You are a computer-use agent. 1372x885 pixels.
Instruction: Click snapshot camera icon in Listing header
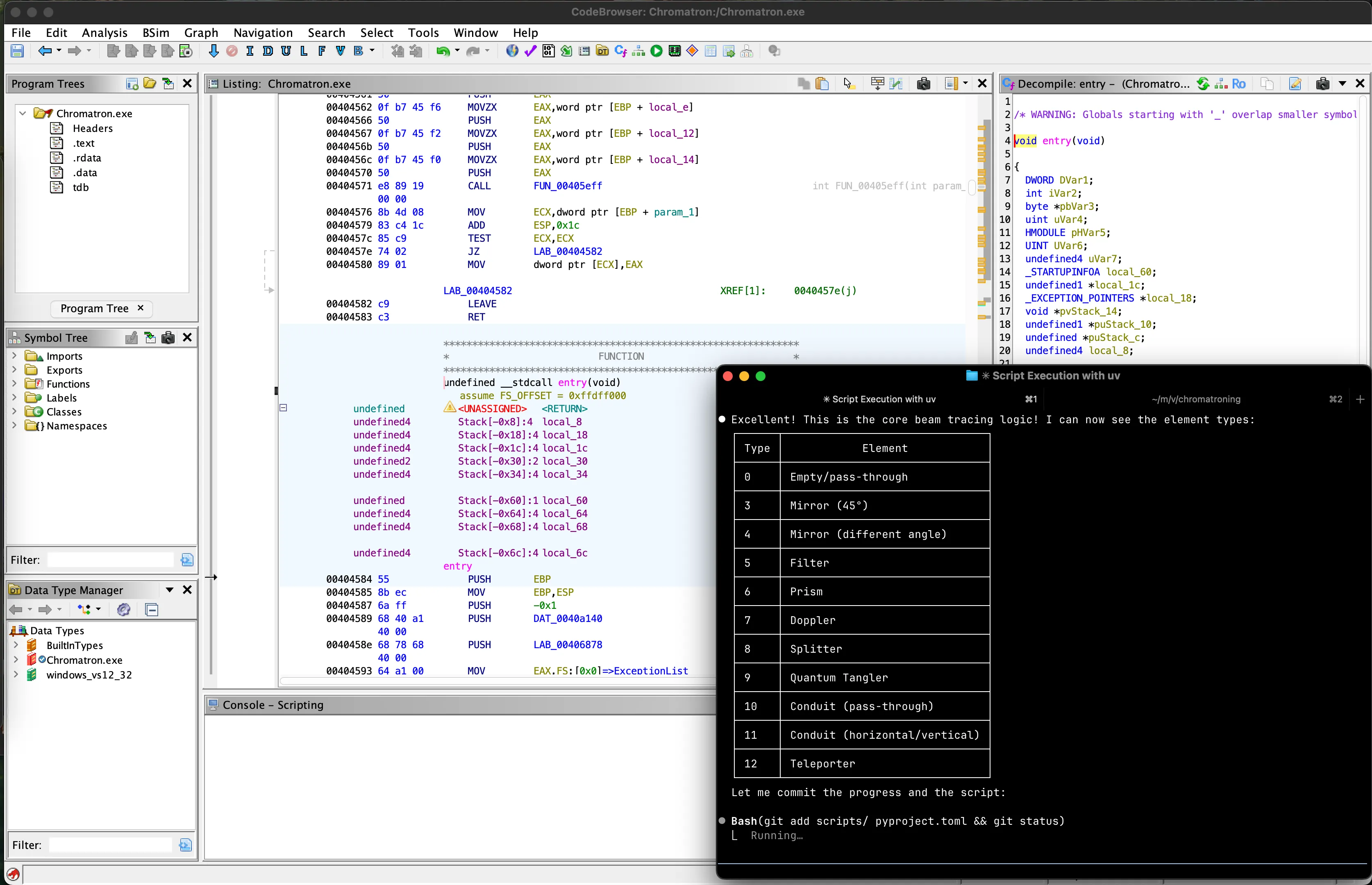point(923,84)
